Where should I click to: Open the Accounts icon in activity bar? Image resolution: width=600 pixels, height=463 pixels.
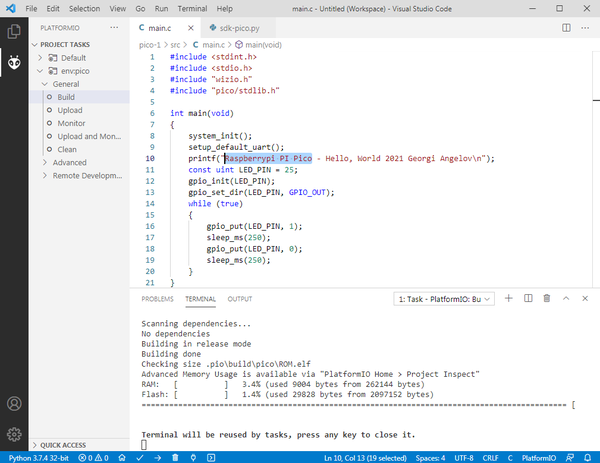(14, 404)
